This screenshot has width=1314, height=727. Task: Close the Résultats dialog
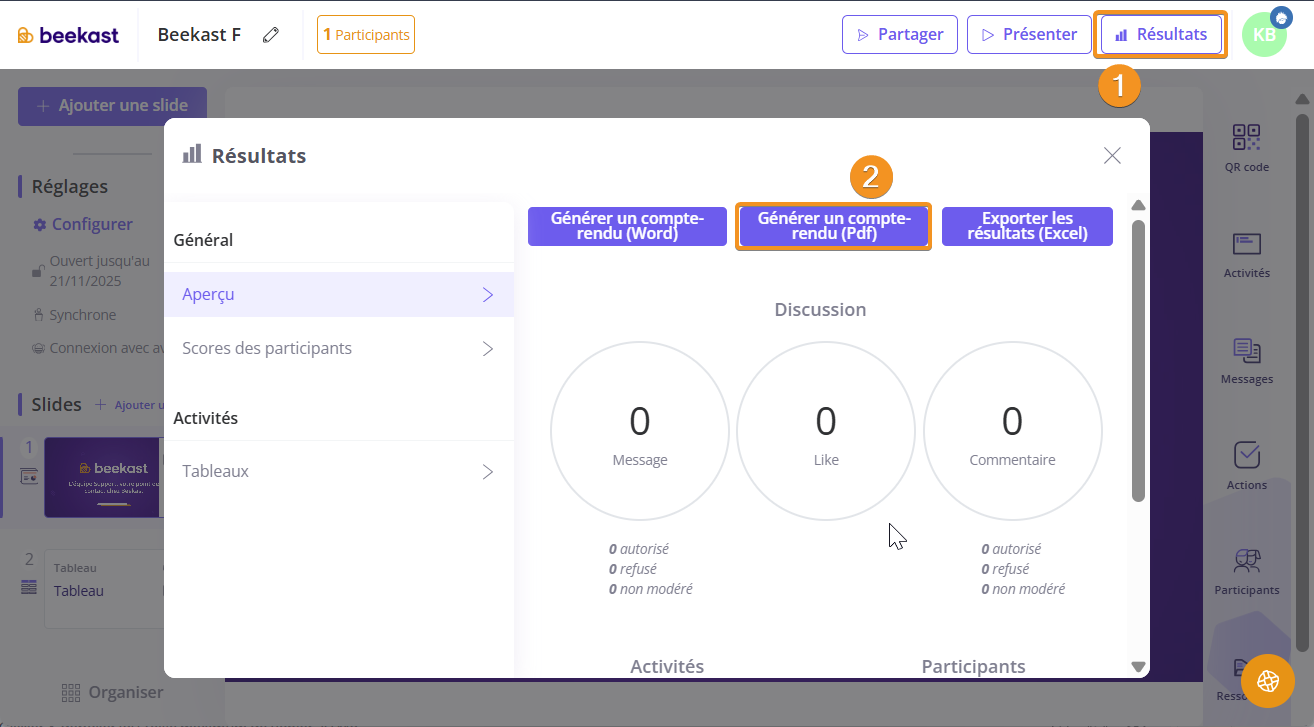[1112, 155]
